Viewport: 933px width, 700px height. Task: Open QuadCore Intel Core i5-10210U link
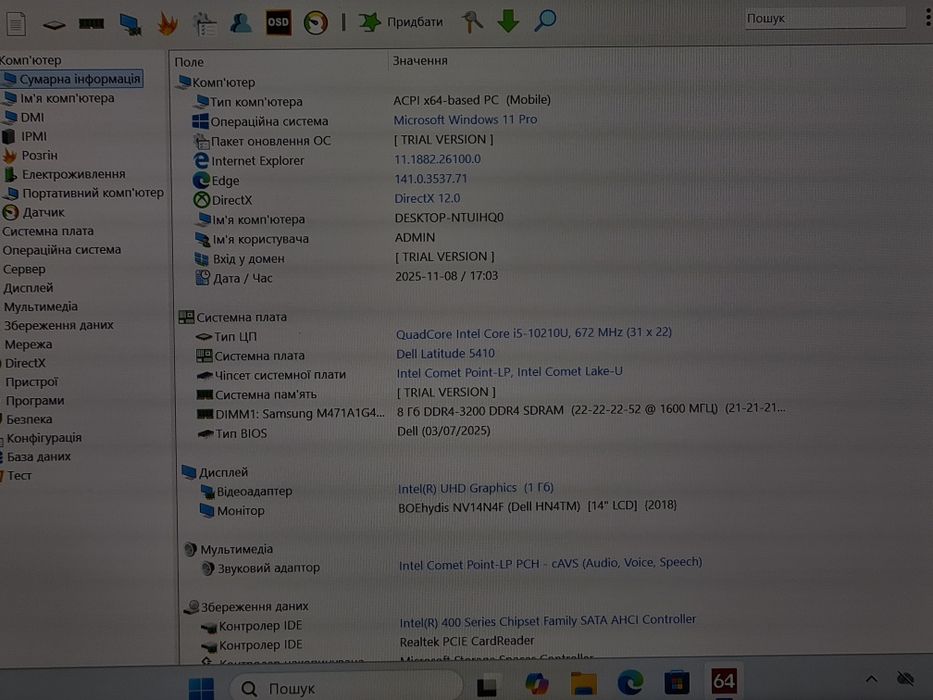pos(534,333)
